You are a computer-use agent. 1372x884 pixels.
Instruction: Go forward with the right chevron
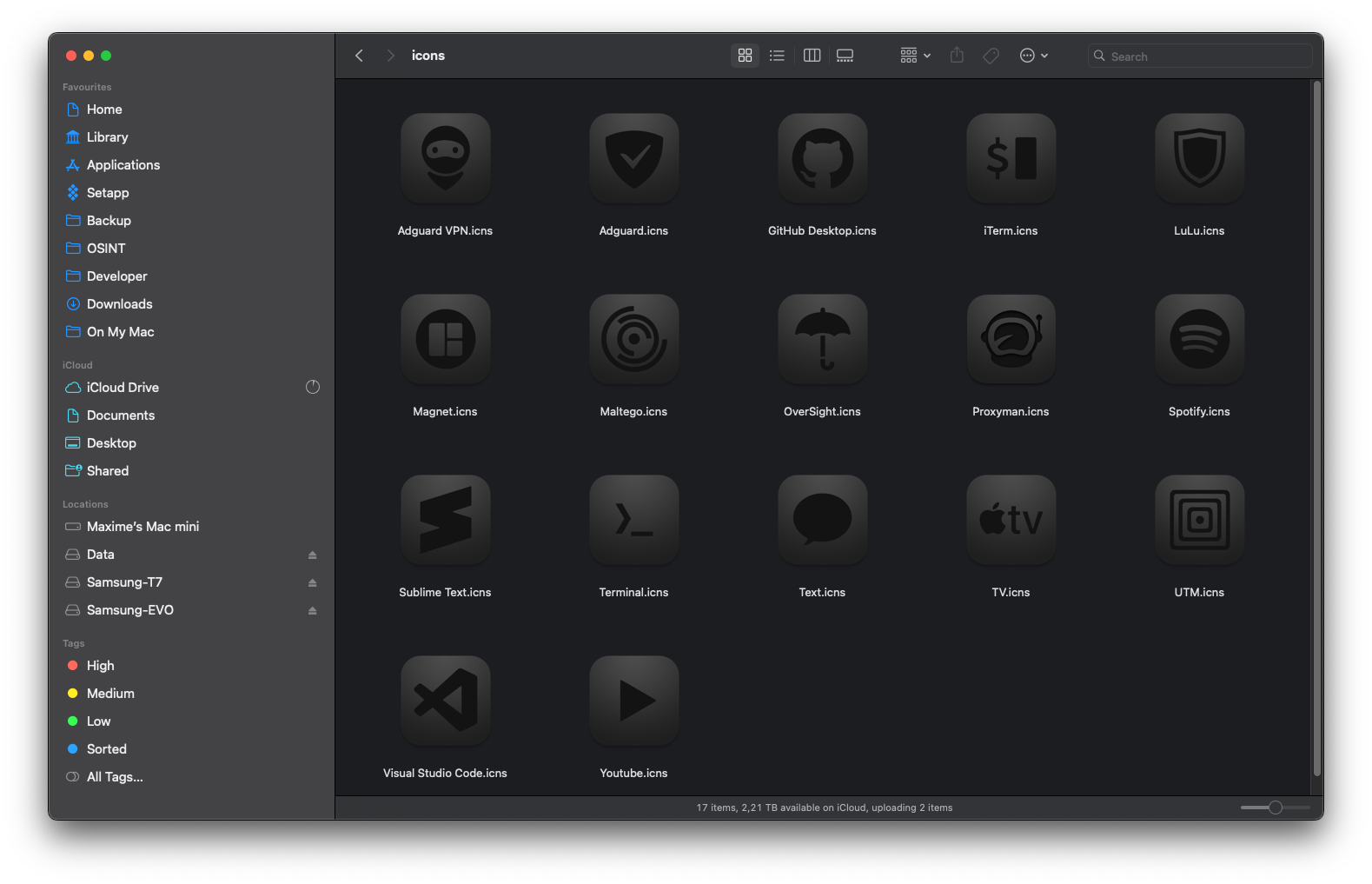coord(390,56)
